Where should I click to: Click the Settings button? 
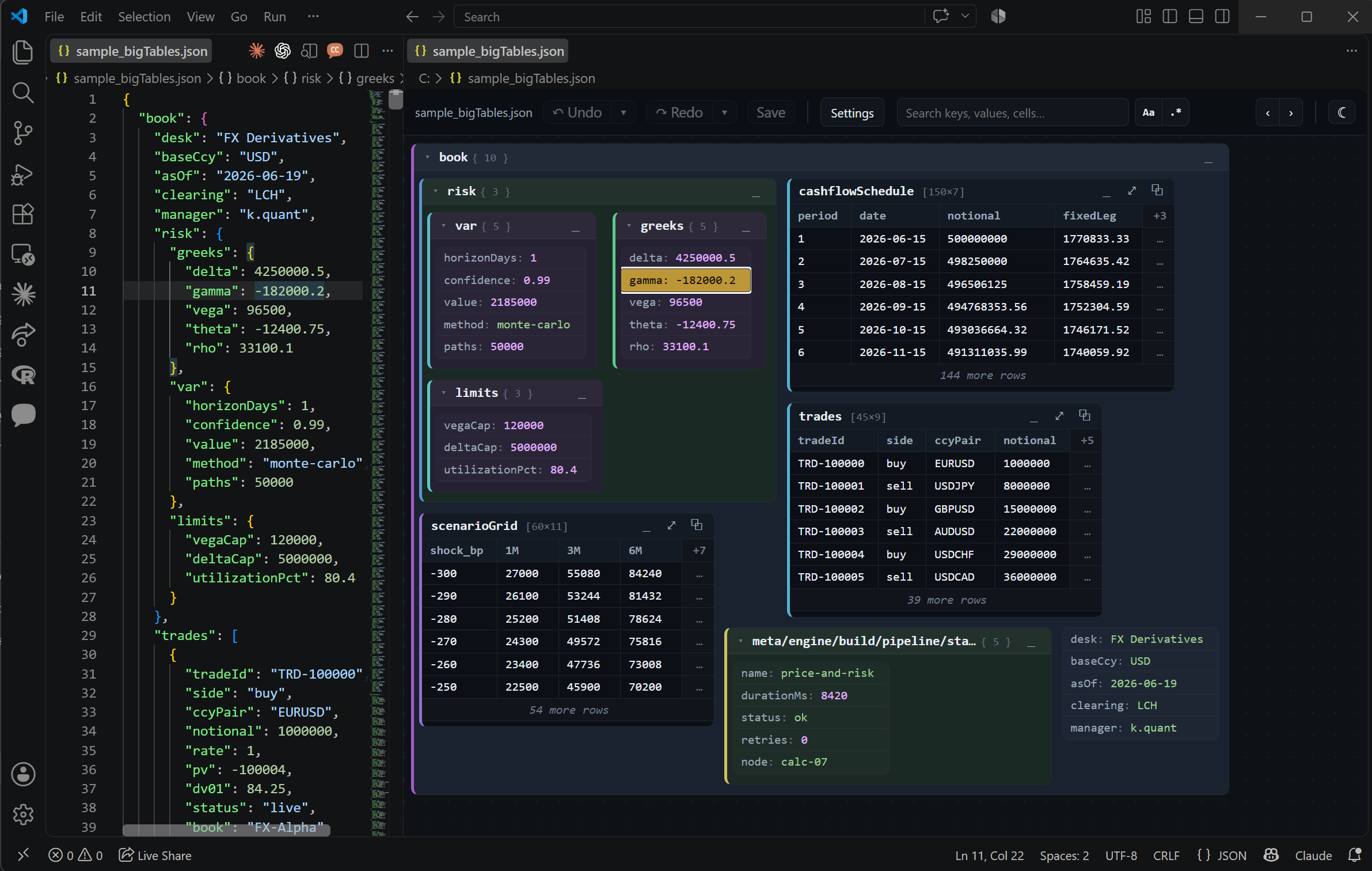pyautogui.click(x=852, y=113)
